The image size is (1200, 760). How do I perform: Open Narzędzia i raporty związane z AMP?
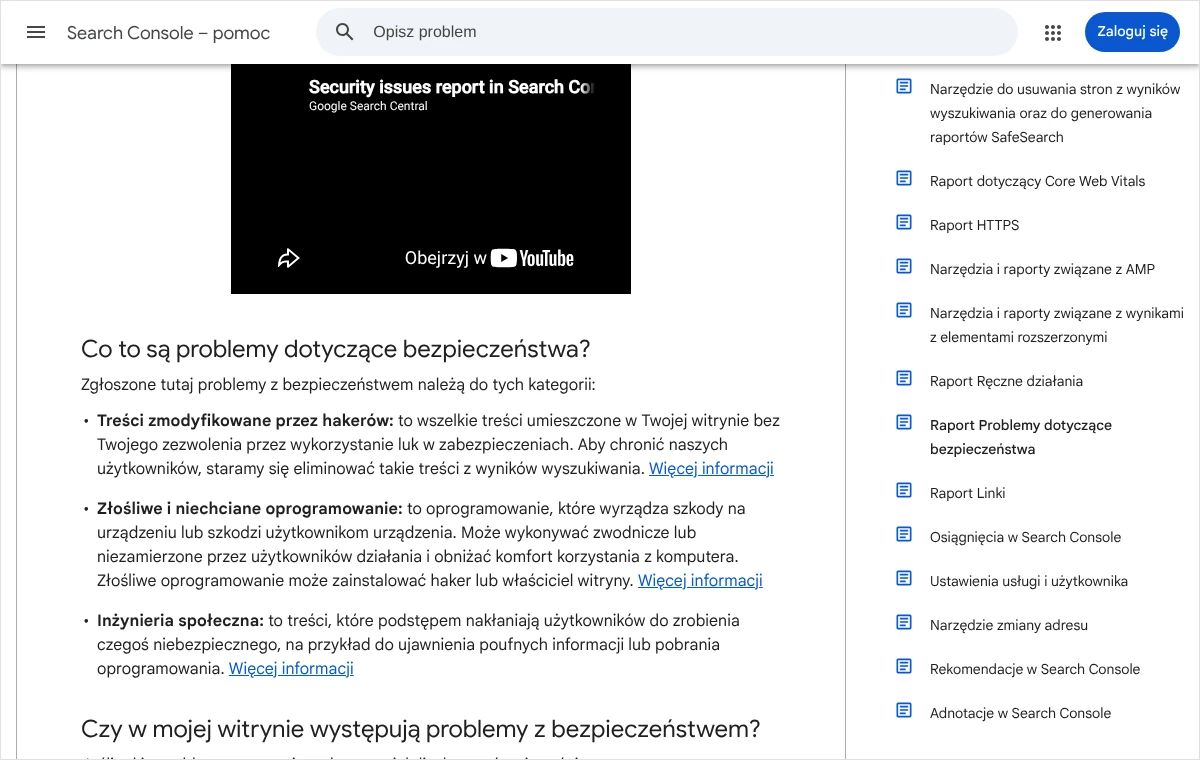1042,269
